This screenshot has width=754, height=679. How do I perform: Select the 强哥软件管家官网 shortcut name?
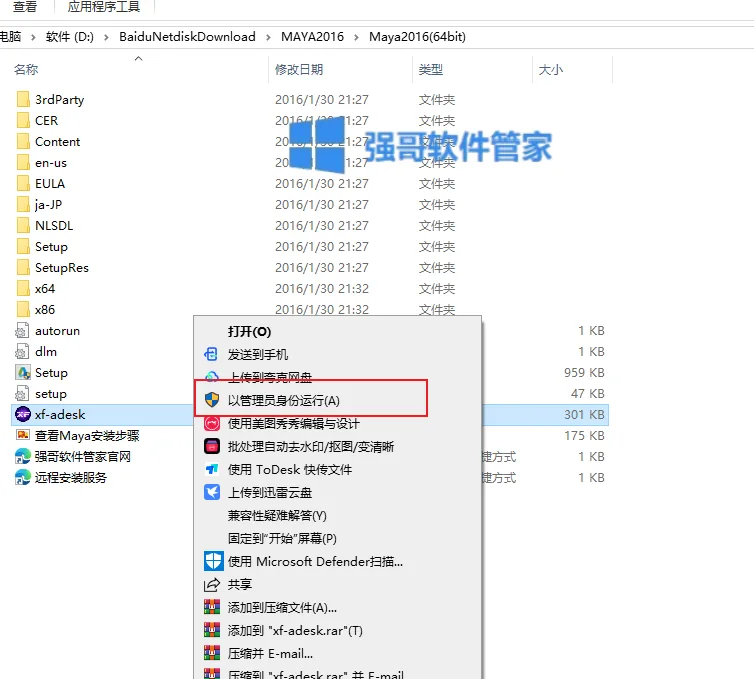tap(83, 456)
